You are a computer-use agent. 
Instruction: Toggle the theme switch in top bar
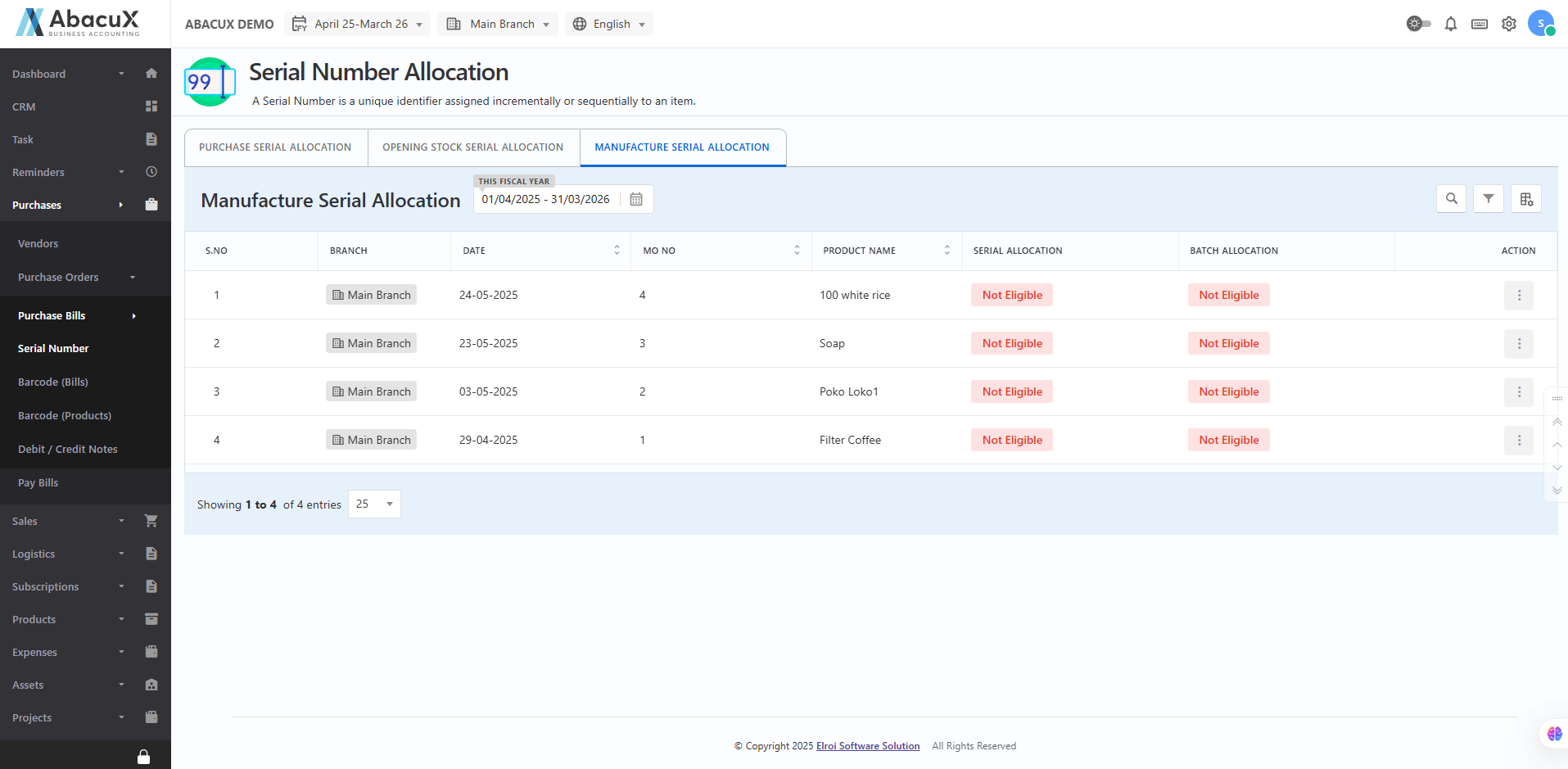pos(1418,24)
